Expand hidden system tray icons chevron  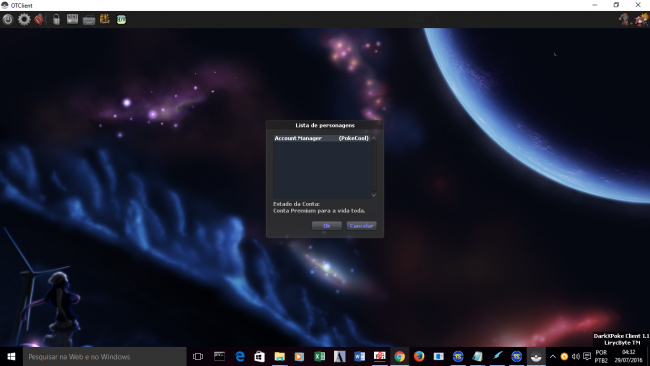(553, 356)
